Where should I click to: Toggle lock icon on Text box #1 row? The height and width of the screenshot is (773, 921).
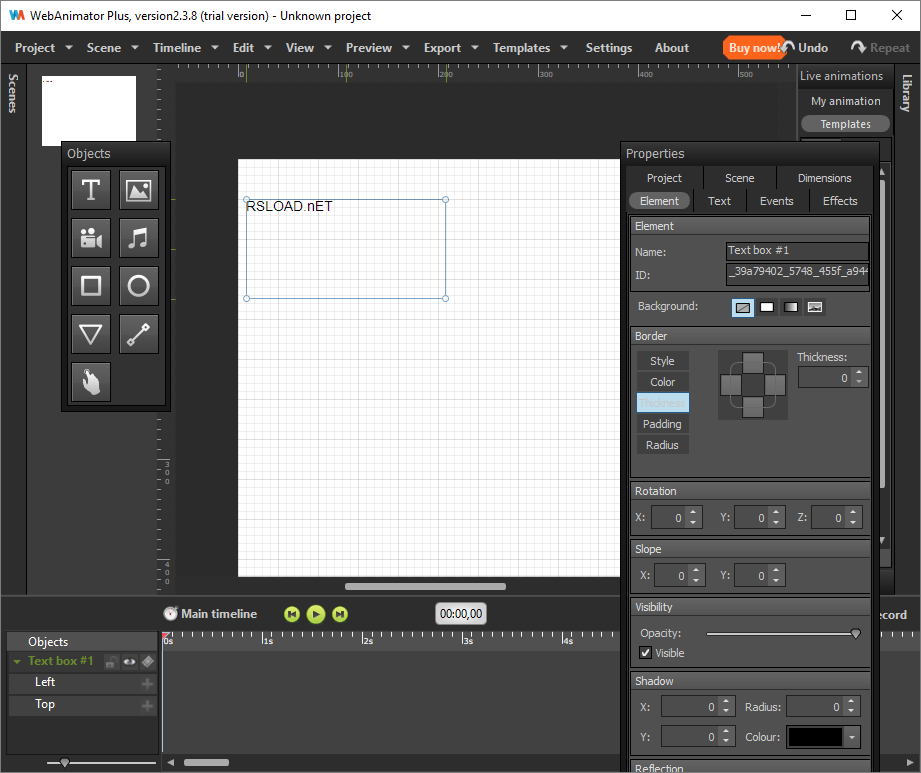click(111, 661)
